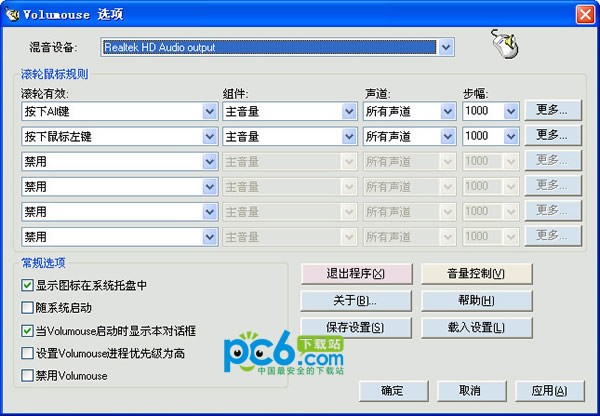Click 载入设置(L) button

[476, 328]
